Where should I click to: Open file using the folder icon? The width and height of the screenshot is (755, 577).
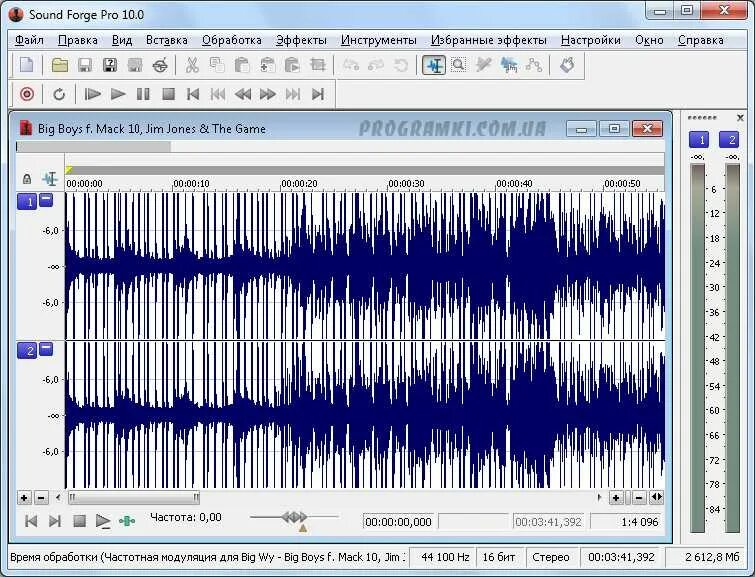60,65
